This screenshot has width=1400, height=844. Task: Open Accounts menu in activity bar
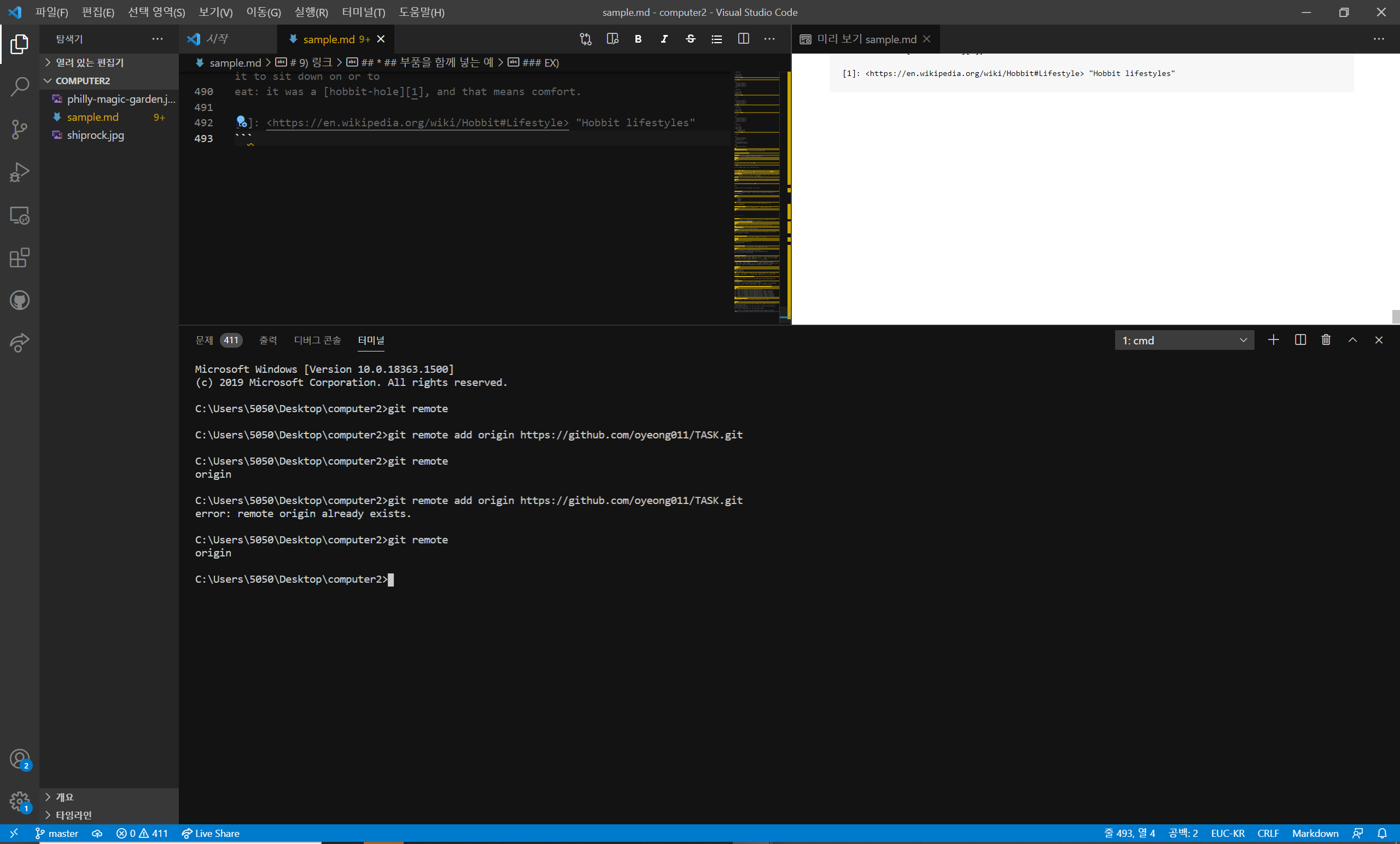click(19, 759)
